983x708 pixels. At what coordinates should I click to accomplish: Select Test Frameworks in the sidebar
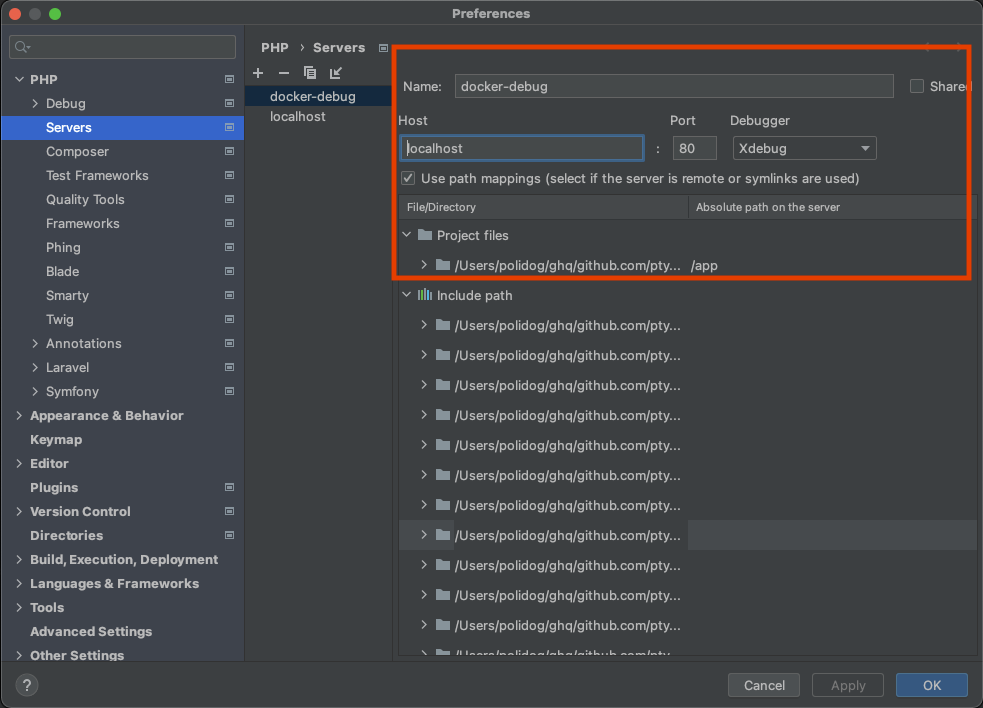pos(97,176)
